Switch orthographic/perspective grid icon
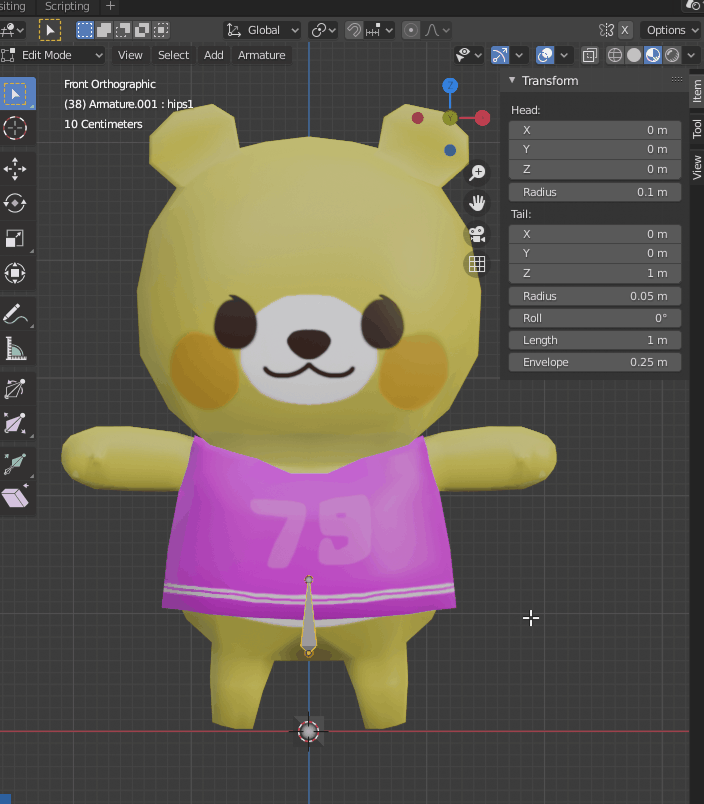704x804 pixels. (477, 264)
